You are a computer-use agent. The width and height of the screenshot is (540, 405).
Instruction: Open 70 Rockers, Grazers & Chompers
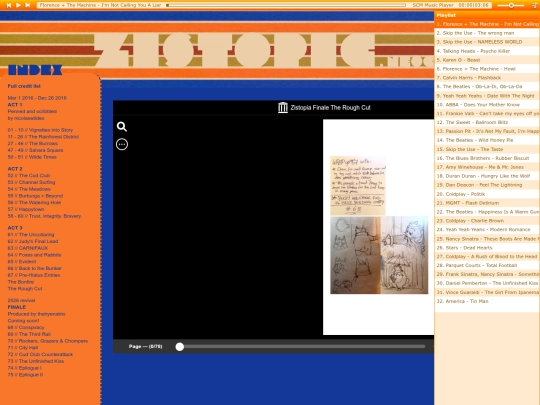click(48, 341)
